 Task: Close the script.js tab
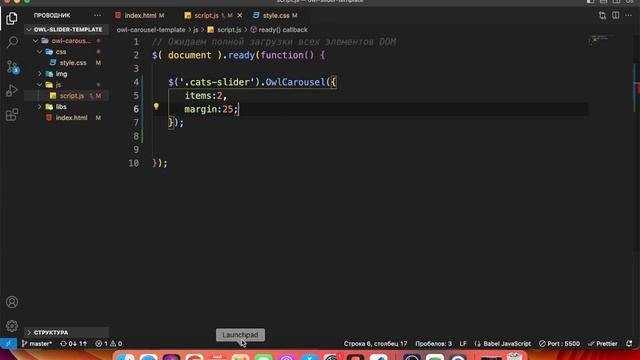pyautogui.click(x=240, y=16)
